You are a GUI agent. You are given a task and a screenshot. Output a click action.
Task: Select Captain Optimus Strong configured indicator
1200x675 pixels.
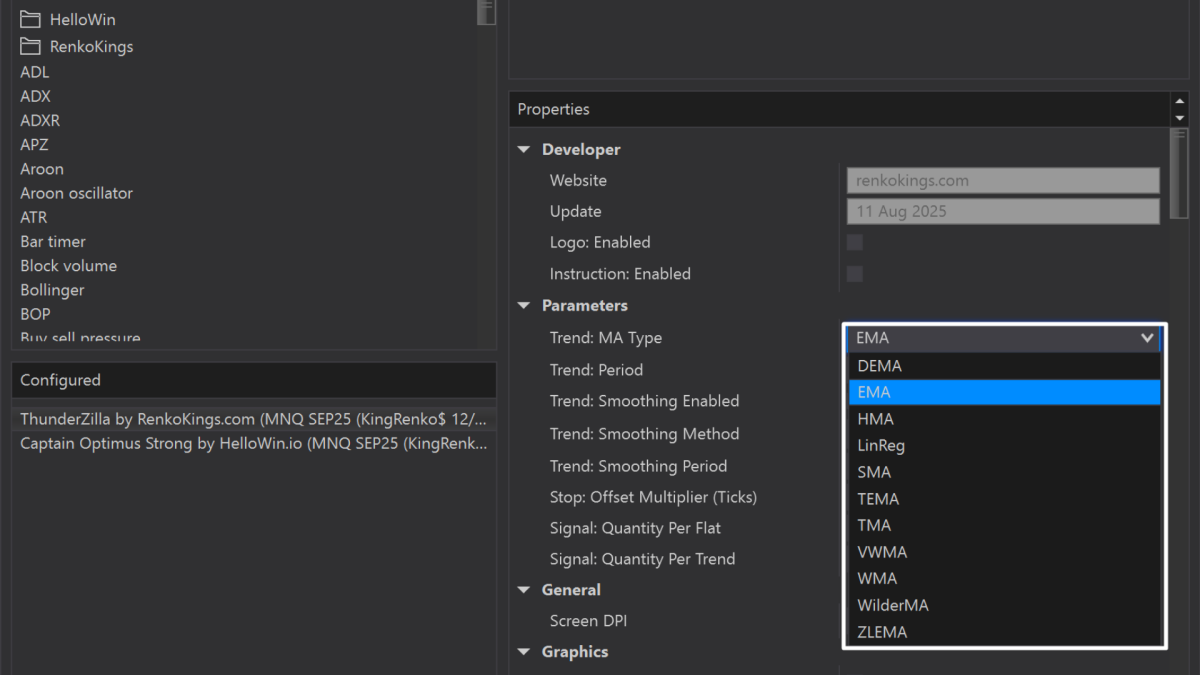pos(253,443)
